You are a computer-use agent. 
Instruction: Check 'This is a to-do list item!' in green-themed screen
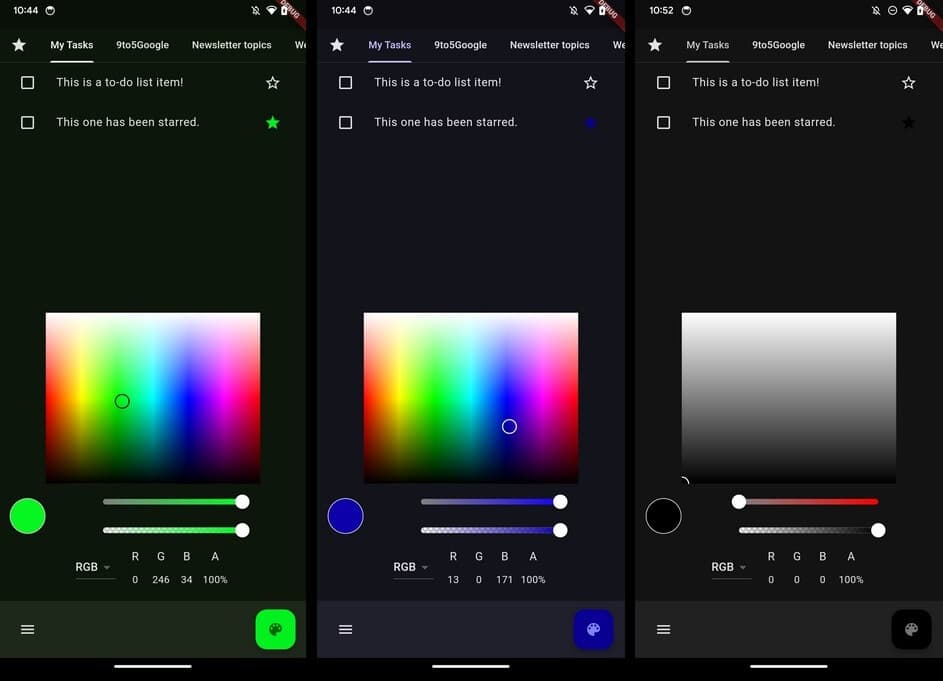(x=28, y=83)
